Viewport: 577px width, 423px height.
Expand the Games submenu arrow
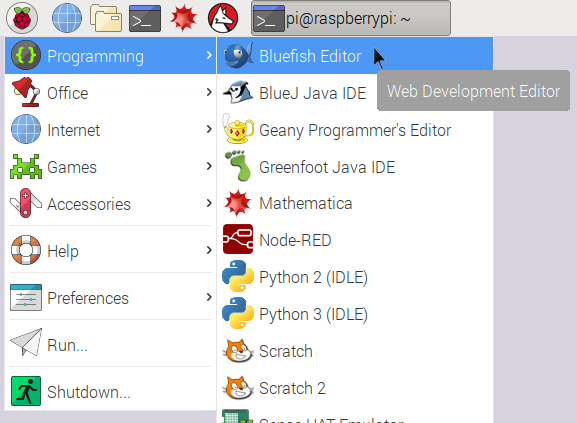[209, 166]
